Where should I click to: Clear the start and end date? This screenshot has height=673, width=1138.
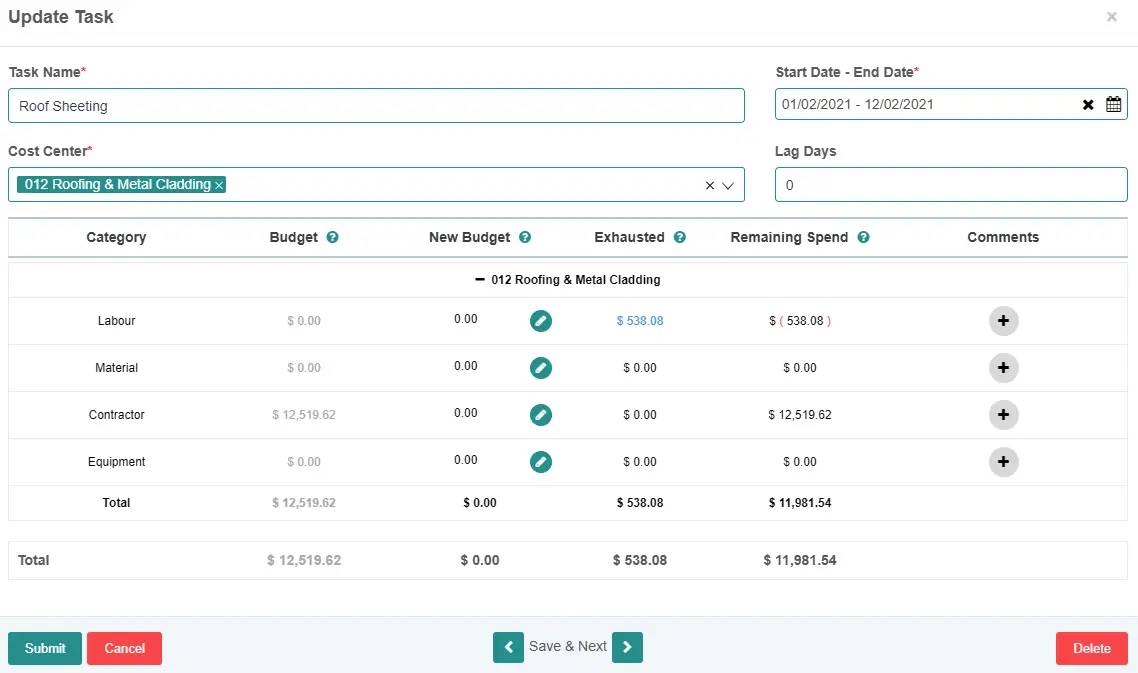tap(1088, 105)
